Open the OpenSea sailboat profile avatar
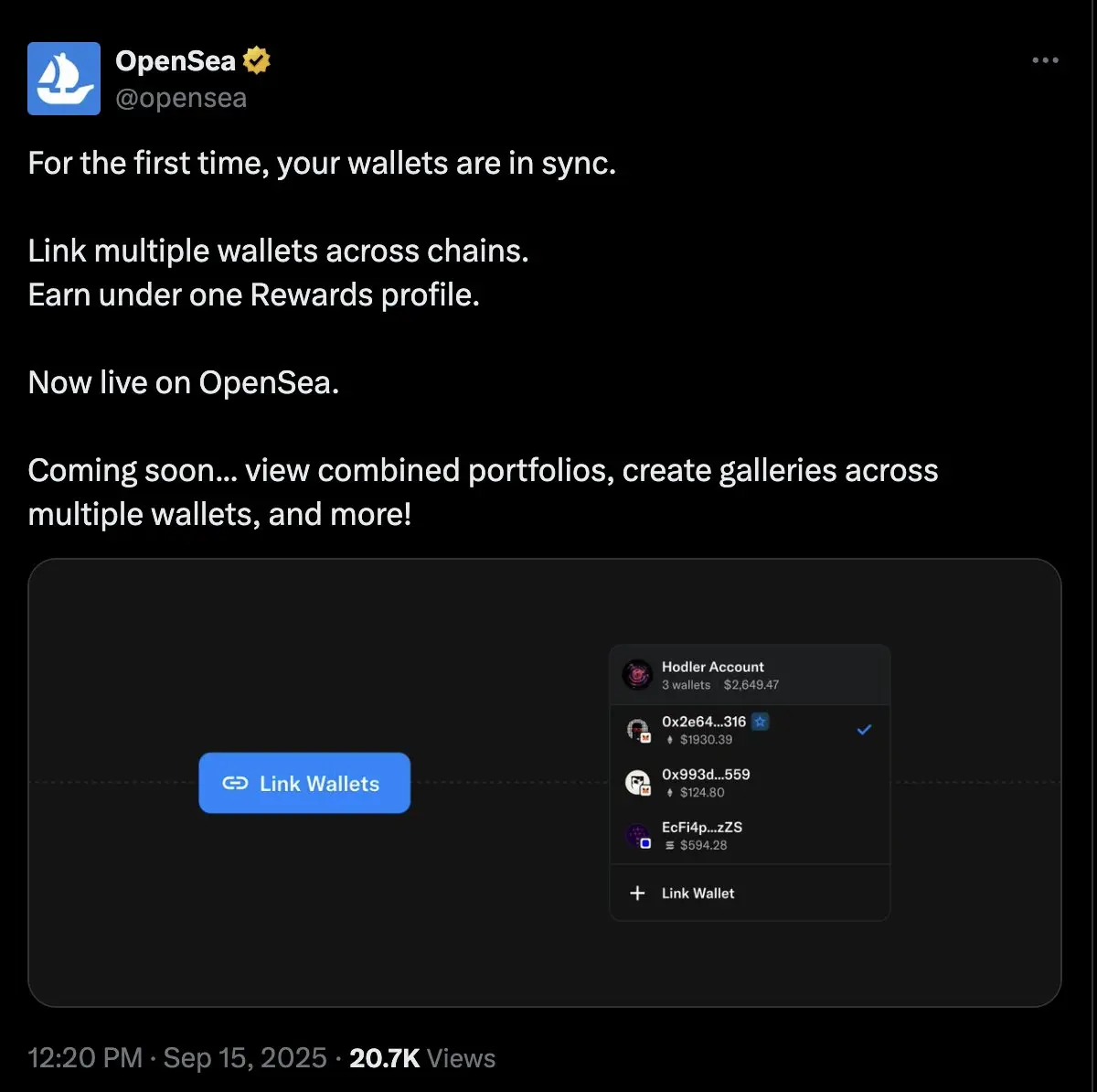Viewport: 1097px width, 1092px height. 64,79
